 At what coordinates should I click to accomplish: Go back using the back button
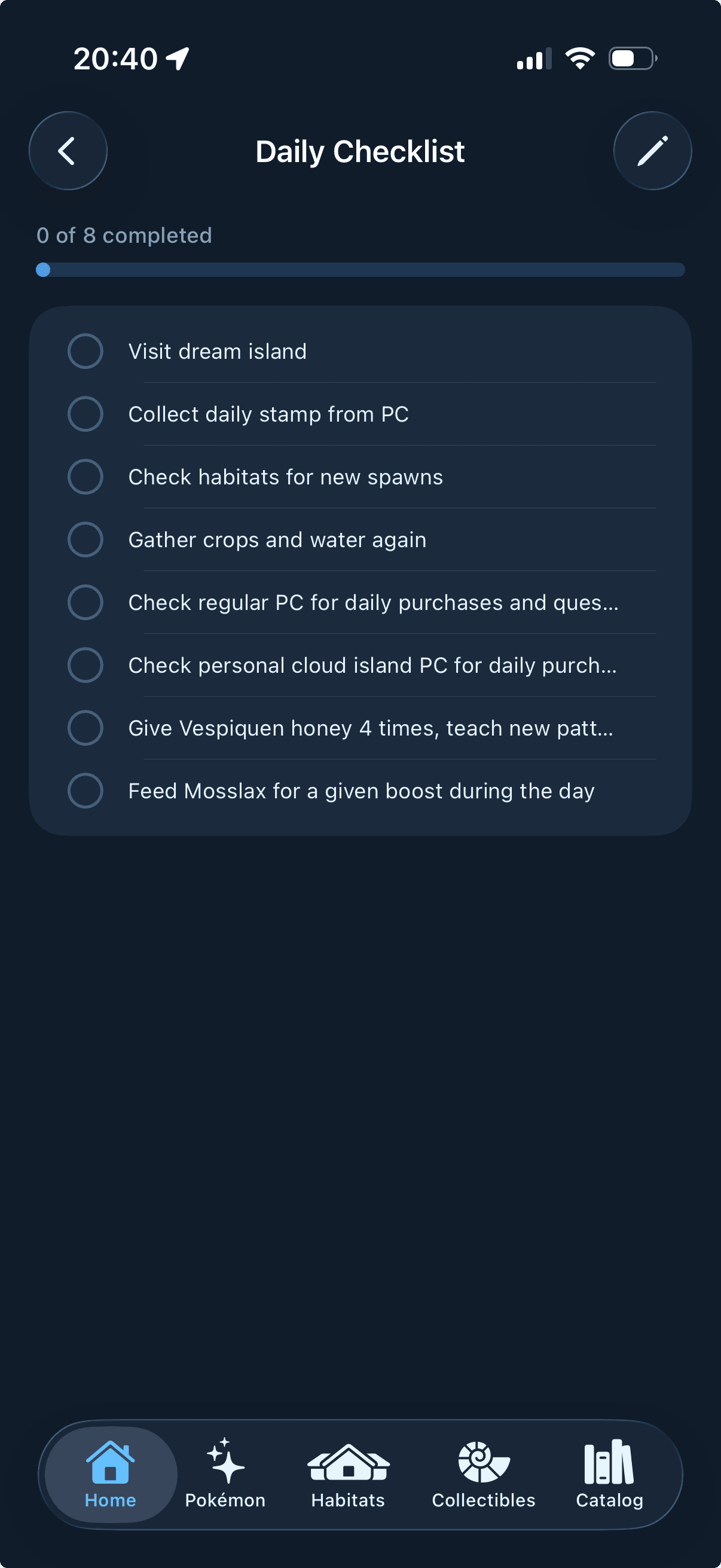[x=68, y=150]
